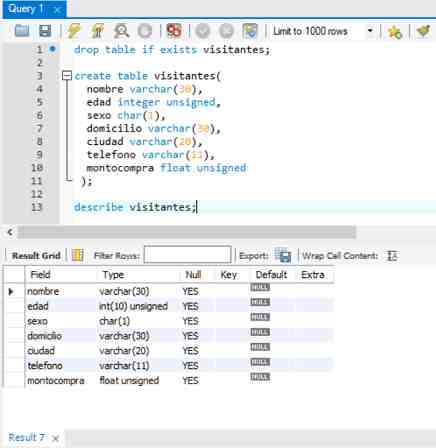Click the Key column header
The width and height of the screenshot is (436, 448).
point(229,275)
